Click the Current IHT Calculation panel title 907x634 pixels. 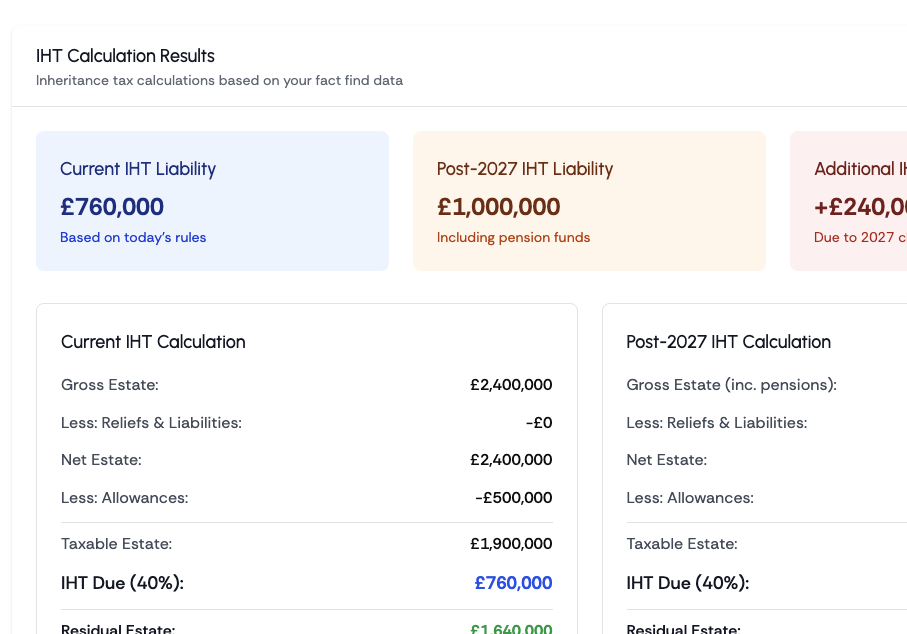(x=153, y=342)
